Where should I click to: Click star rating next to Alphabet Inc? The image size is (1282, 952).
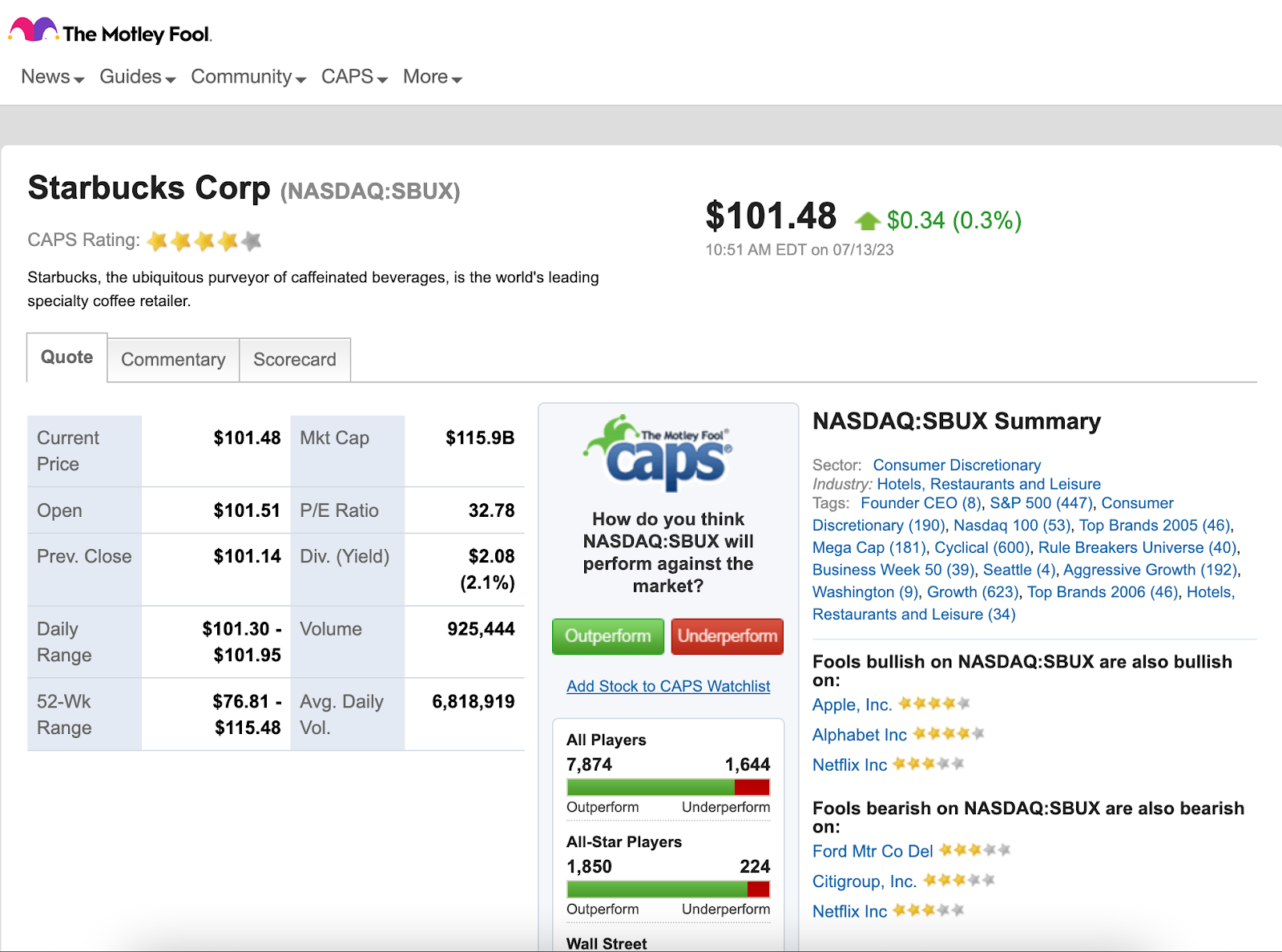(x=949, y=733)
